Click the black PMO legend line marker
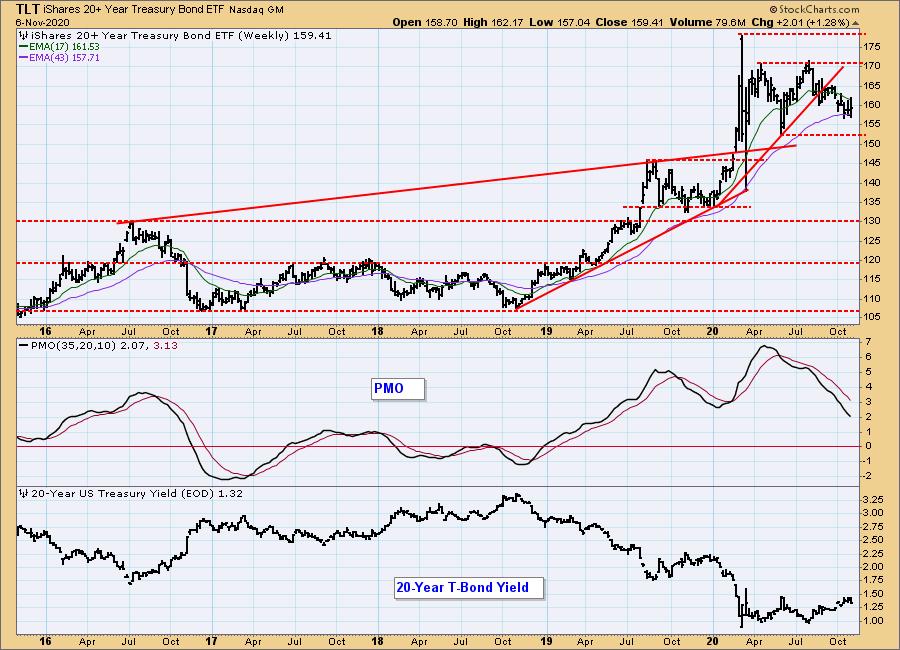This screenshot has height=650, width=900. (23, 346)
